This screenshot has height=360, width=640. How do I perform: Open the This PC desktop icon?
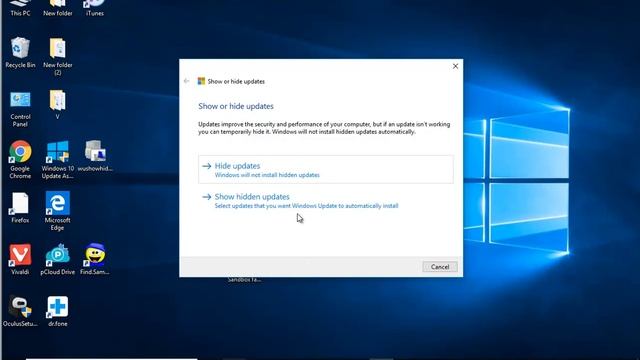20,8
